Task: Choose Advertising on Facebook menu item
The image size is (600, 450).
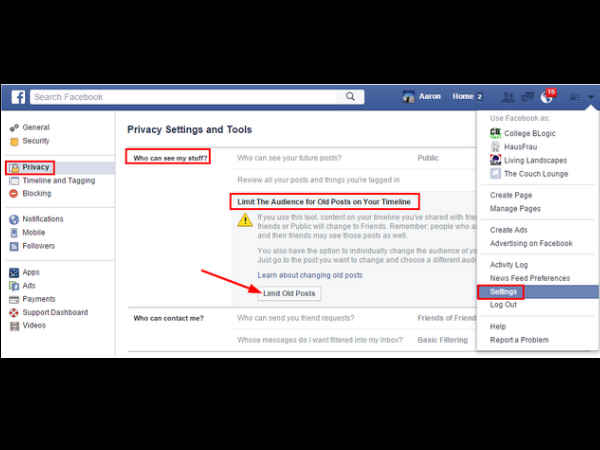Action: pos(531,243)
